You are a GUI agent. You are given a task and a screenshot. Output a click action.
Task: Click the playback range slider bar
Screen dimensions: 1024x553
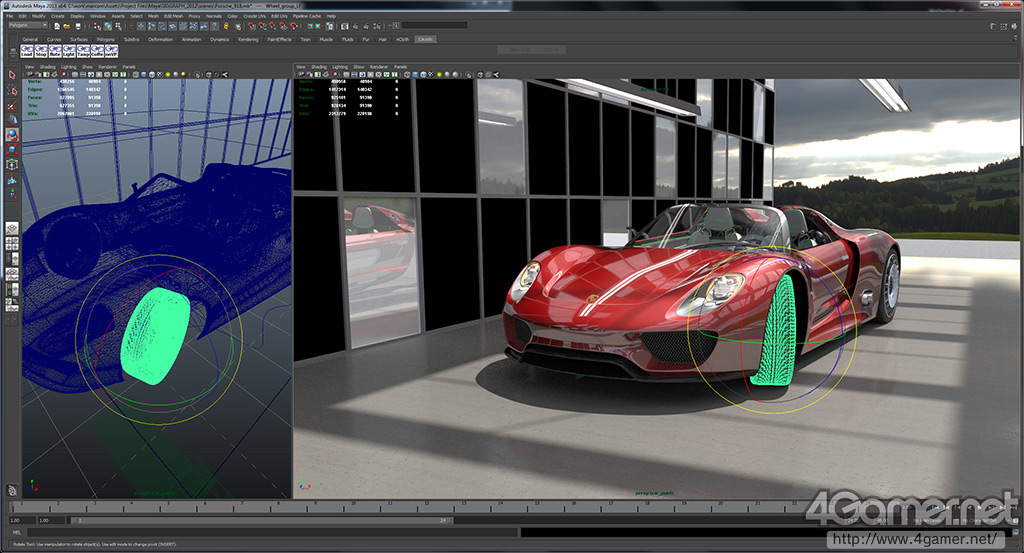click(260, 520)
